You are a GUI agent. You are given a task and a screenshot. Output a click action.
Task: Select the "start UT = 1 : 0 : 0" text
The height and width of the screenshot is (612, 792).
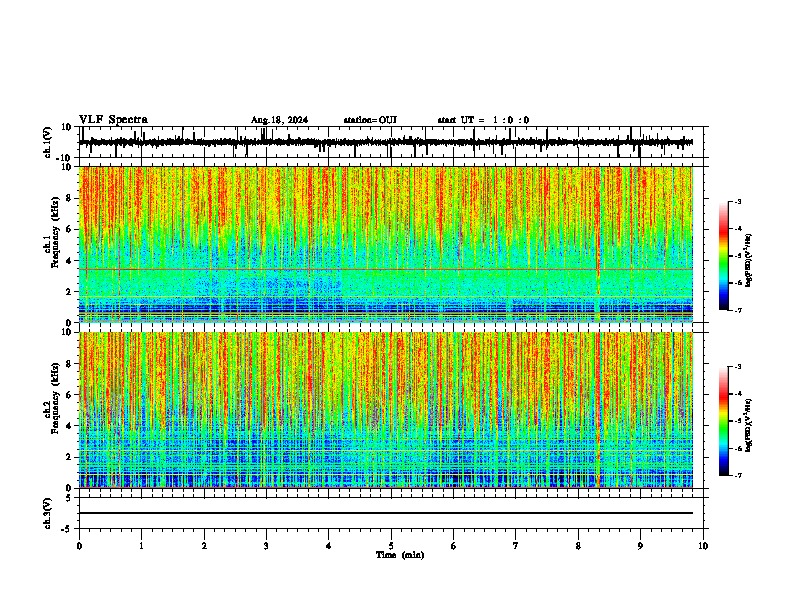[x=483, y=120]
